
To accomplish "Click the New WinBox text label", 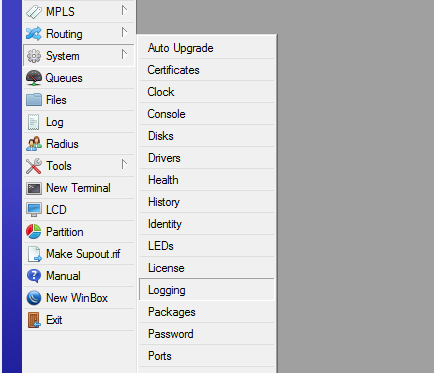I will tap(77, 298).
